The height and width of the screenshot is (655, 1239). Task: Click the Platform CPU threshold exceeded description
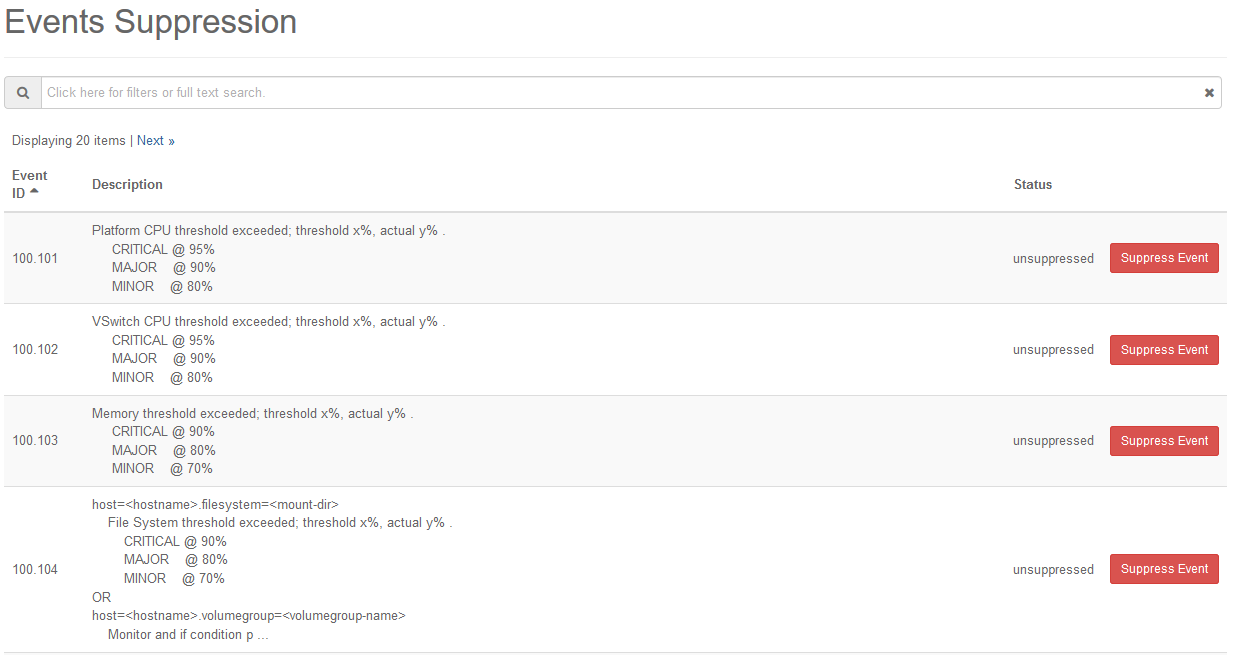(268, 231)
